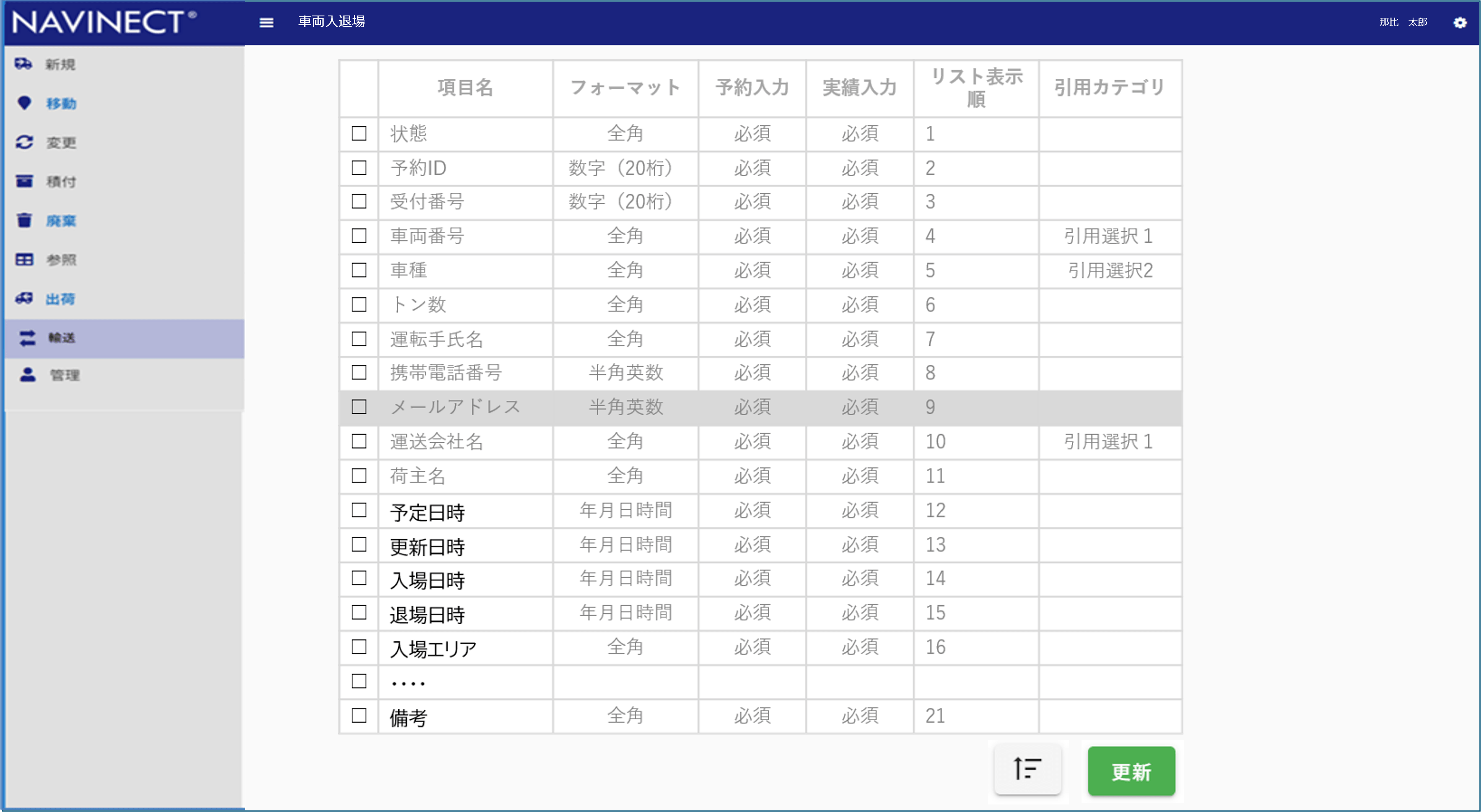Check the 入場日時 row checkbox

359,578
